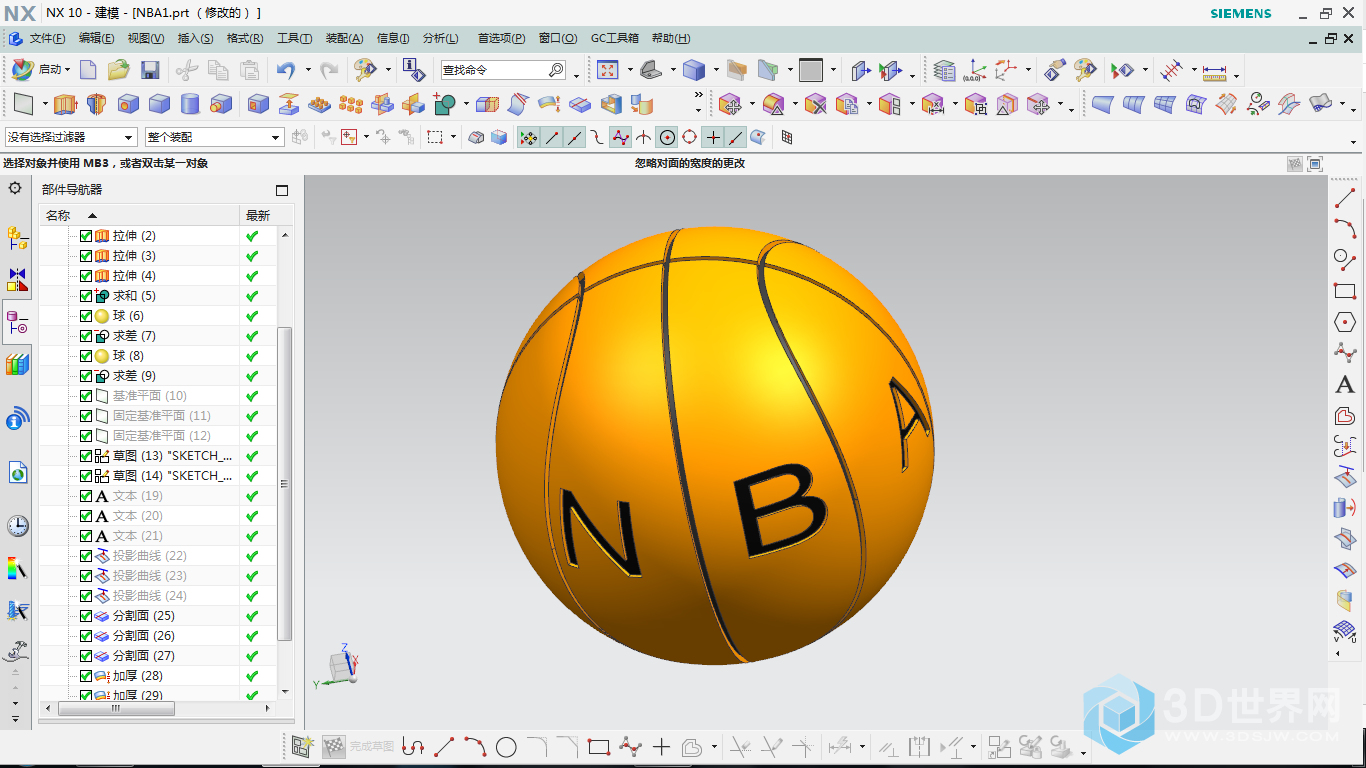Uncheck the 求和 (5) feature checkbox
Screen dimensions: 1366x768
tap(85, 296)
